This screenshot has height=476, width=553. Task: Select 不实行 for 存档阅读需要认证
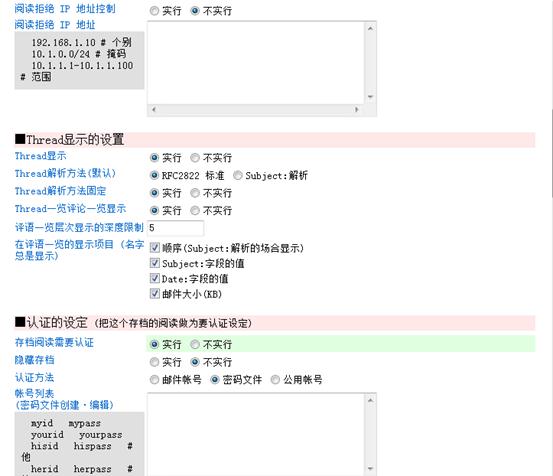pos(195,344)
